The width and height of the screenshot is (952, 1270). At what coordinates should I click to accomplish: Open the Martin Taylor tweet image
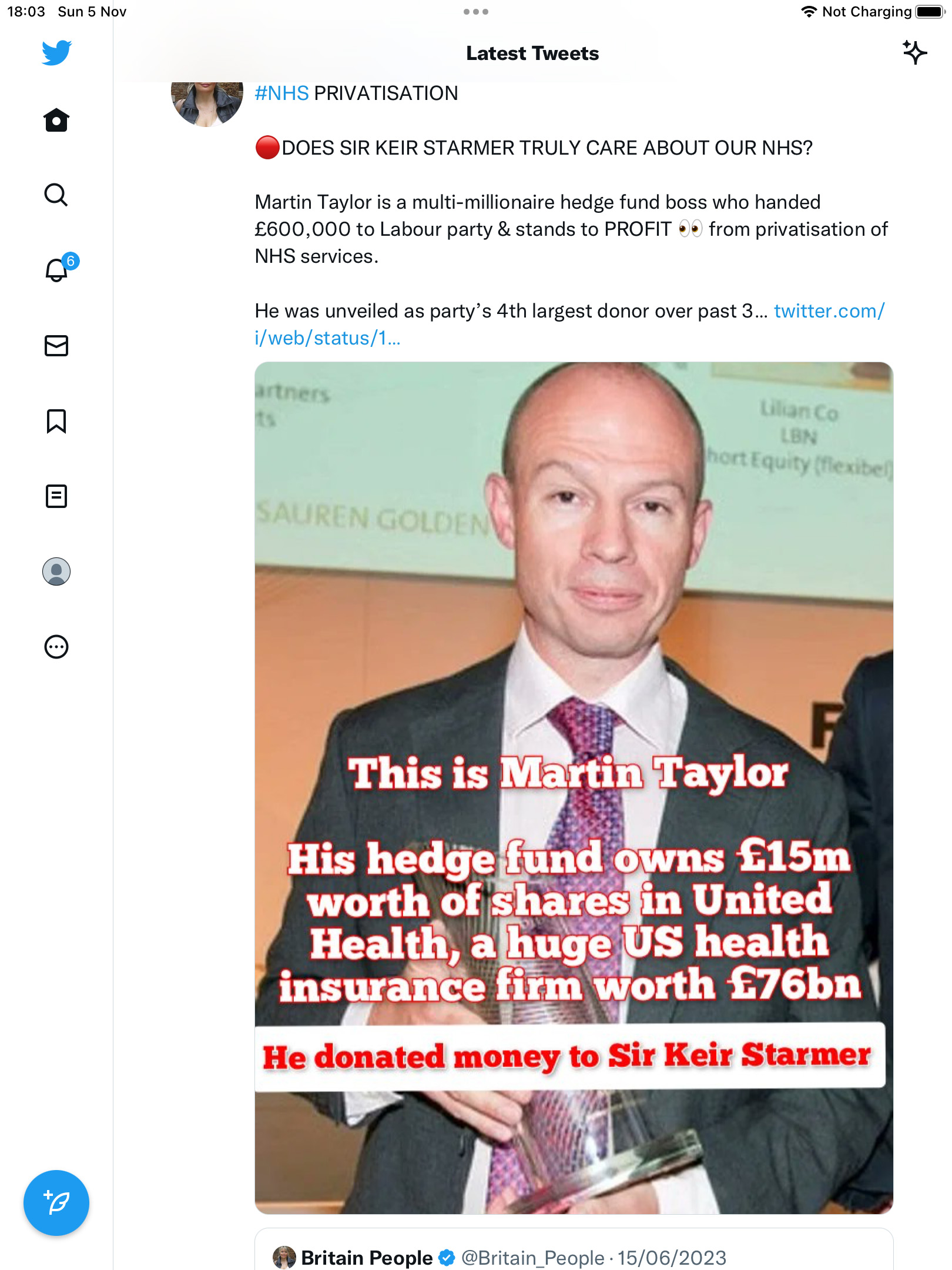point(574,788)
